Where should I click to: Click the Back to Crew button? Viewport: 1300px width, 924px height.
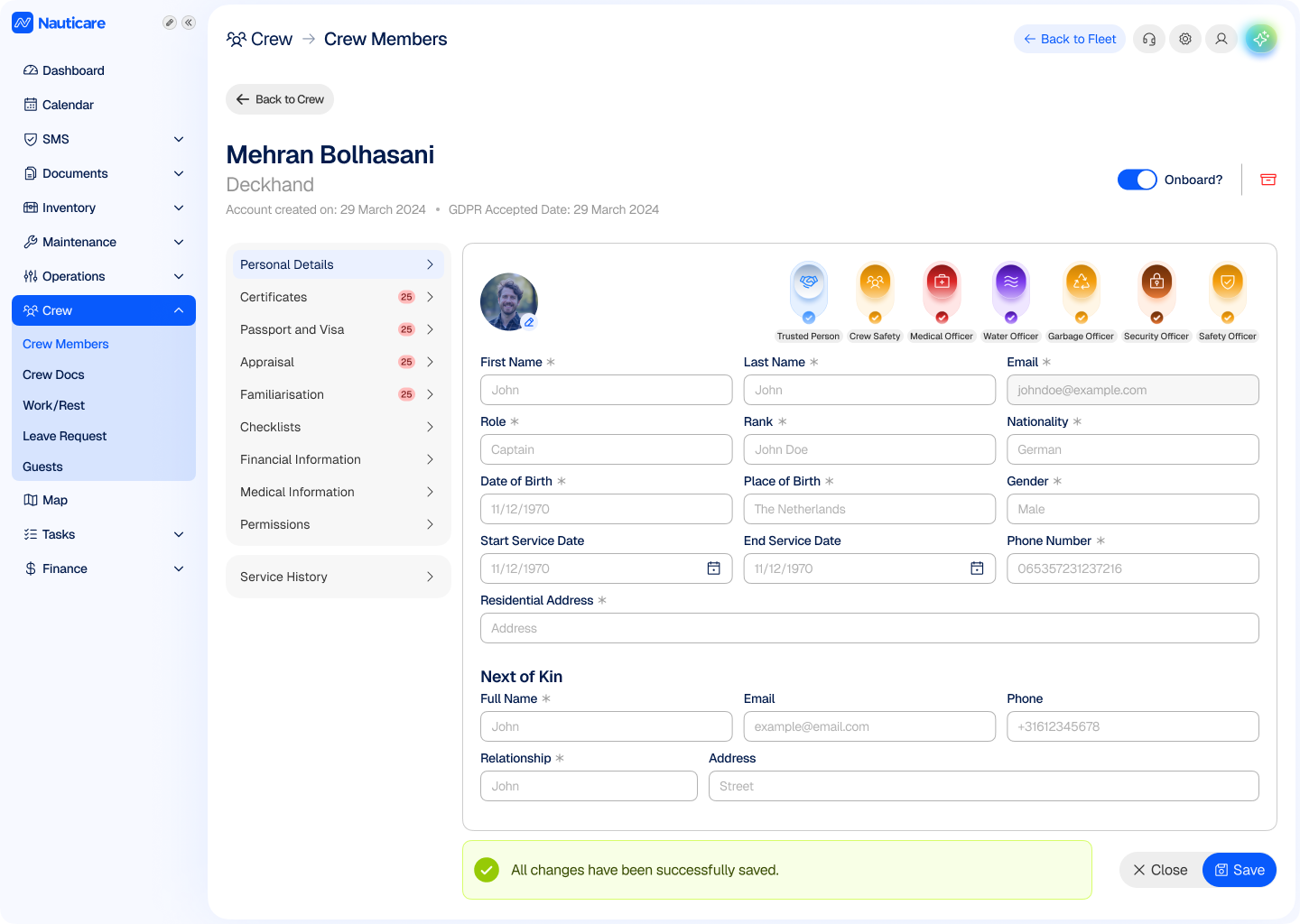(x=280, y=99)
